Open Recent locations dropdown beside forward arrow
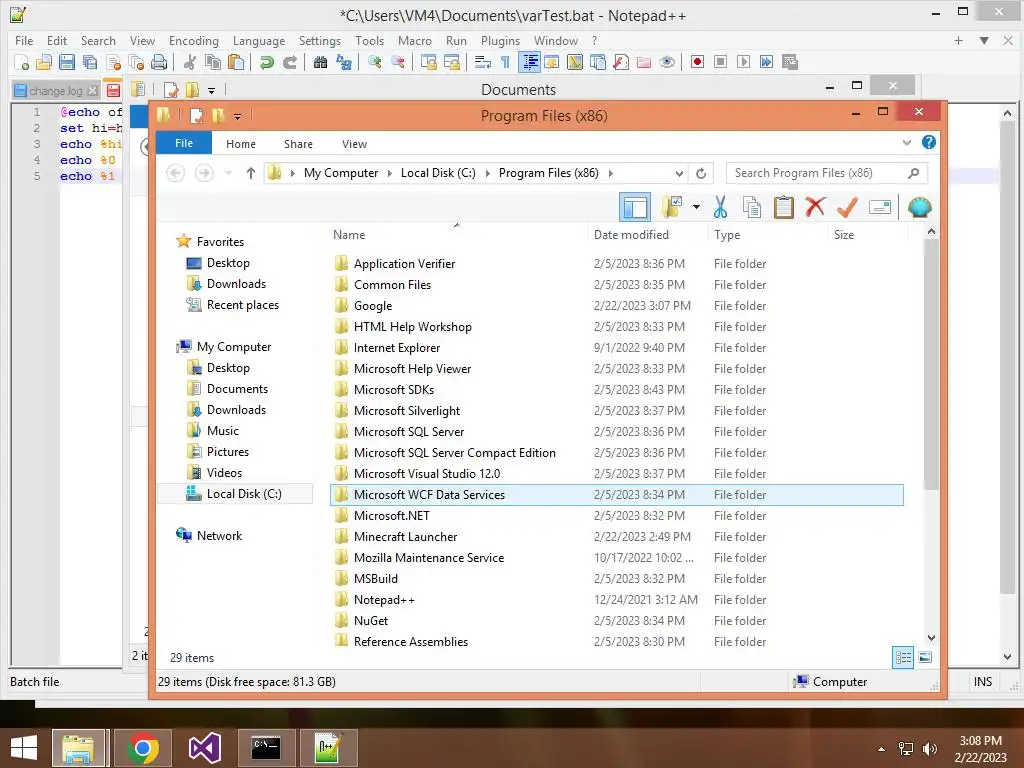The image size is (1024, 768). (x=228, y=173)
